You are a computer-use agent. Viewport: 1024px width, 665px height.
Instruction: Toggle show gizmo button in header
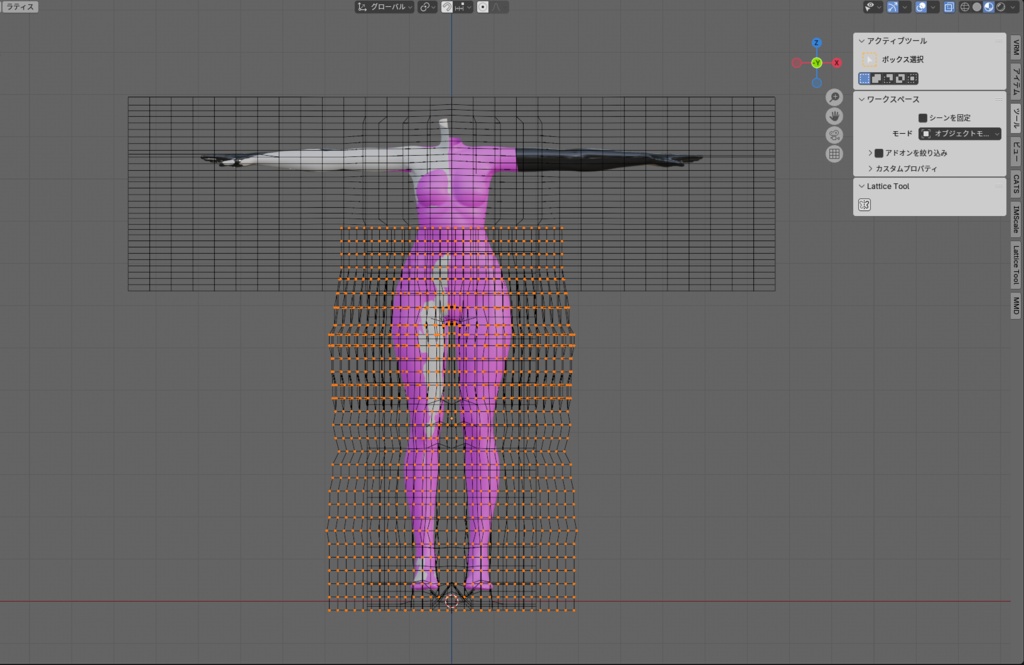[893, 7]
